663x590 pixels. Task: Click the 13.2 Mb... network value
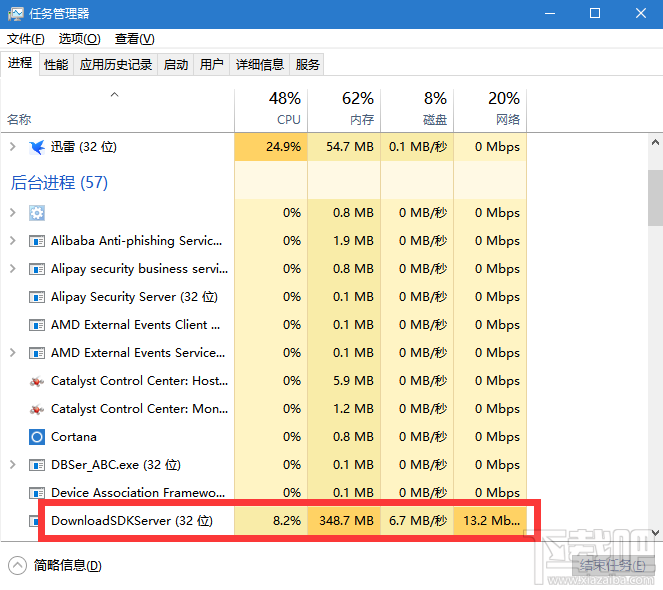point(491,520)
